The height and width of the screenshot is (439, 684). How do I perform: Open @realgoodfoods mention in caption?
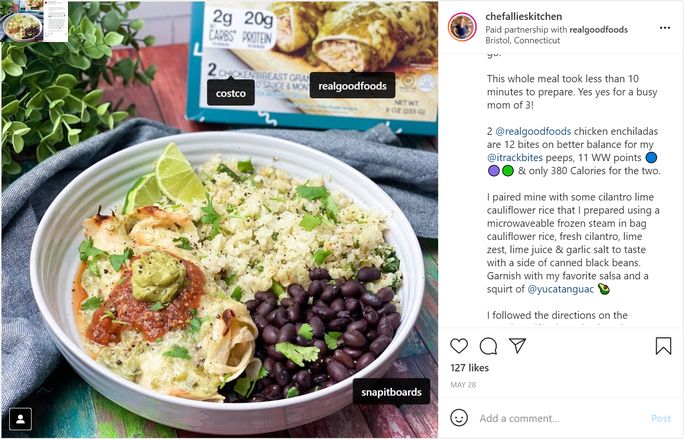coord(533,131)
